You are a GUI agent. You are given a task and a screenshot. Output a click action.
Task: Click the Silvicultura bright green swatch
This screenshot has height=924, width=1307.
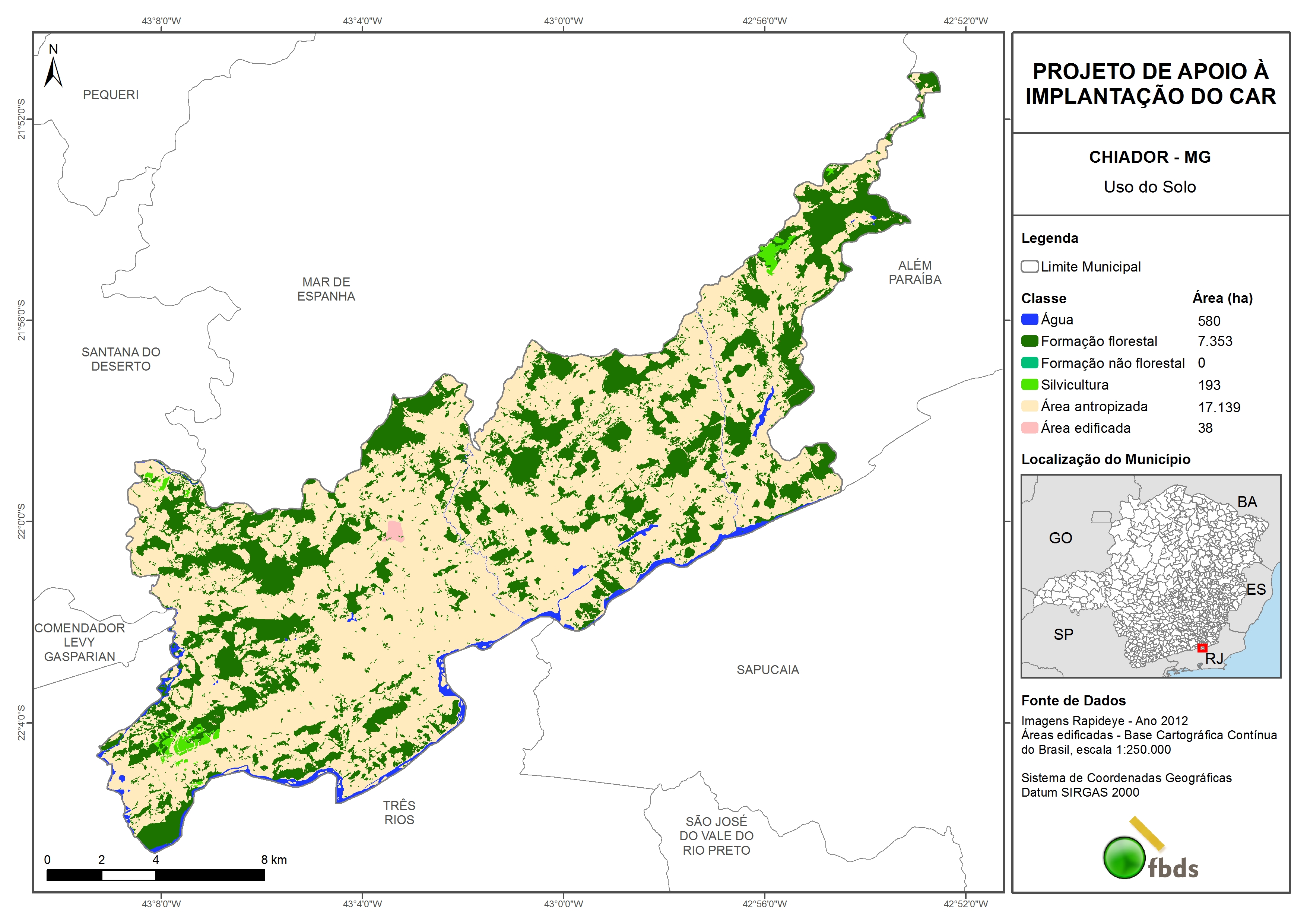click(x=1029, y=384)
